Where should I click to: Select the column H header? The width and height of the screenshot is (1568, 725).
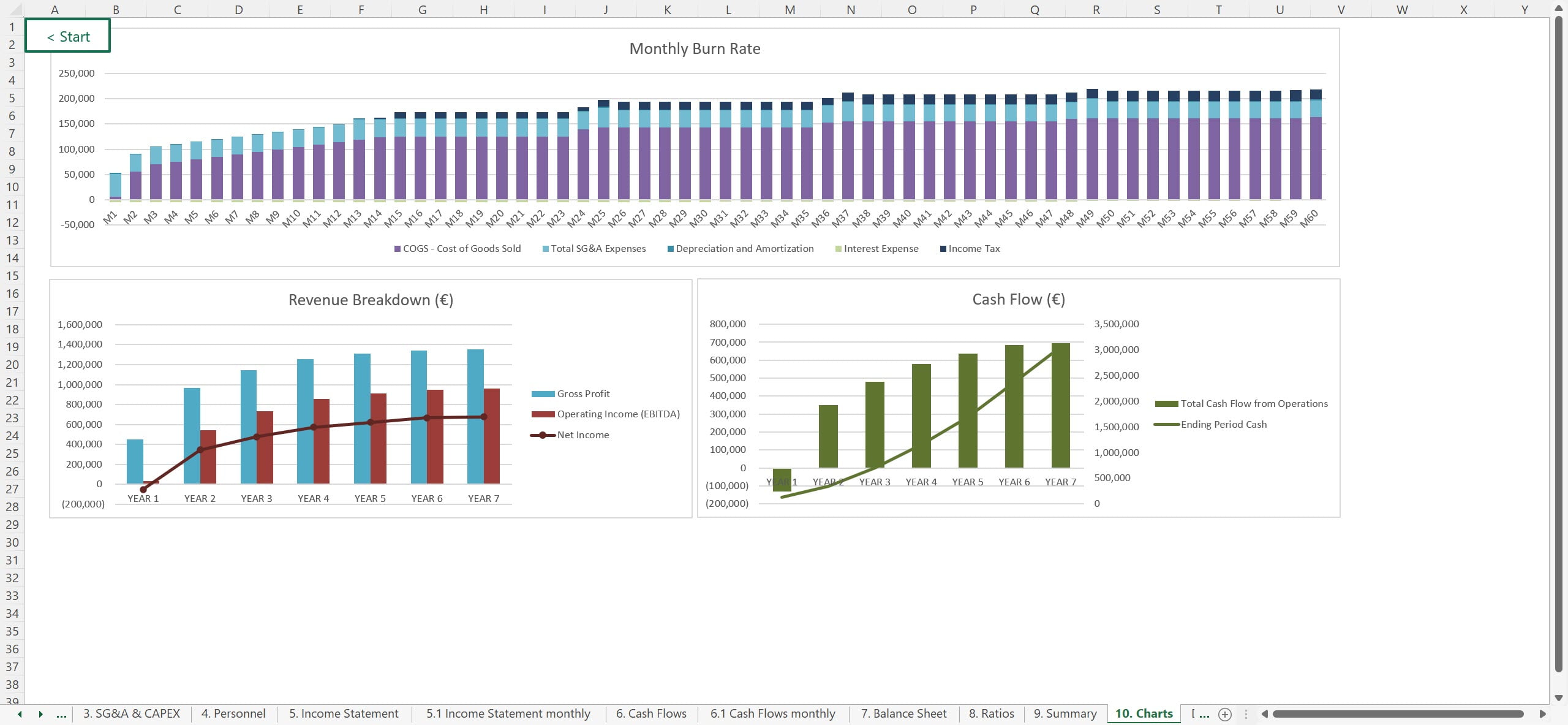(x=483, y=10)
